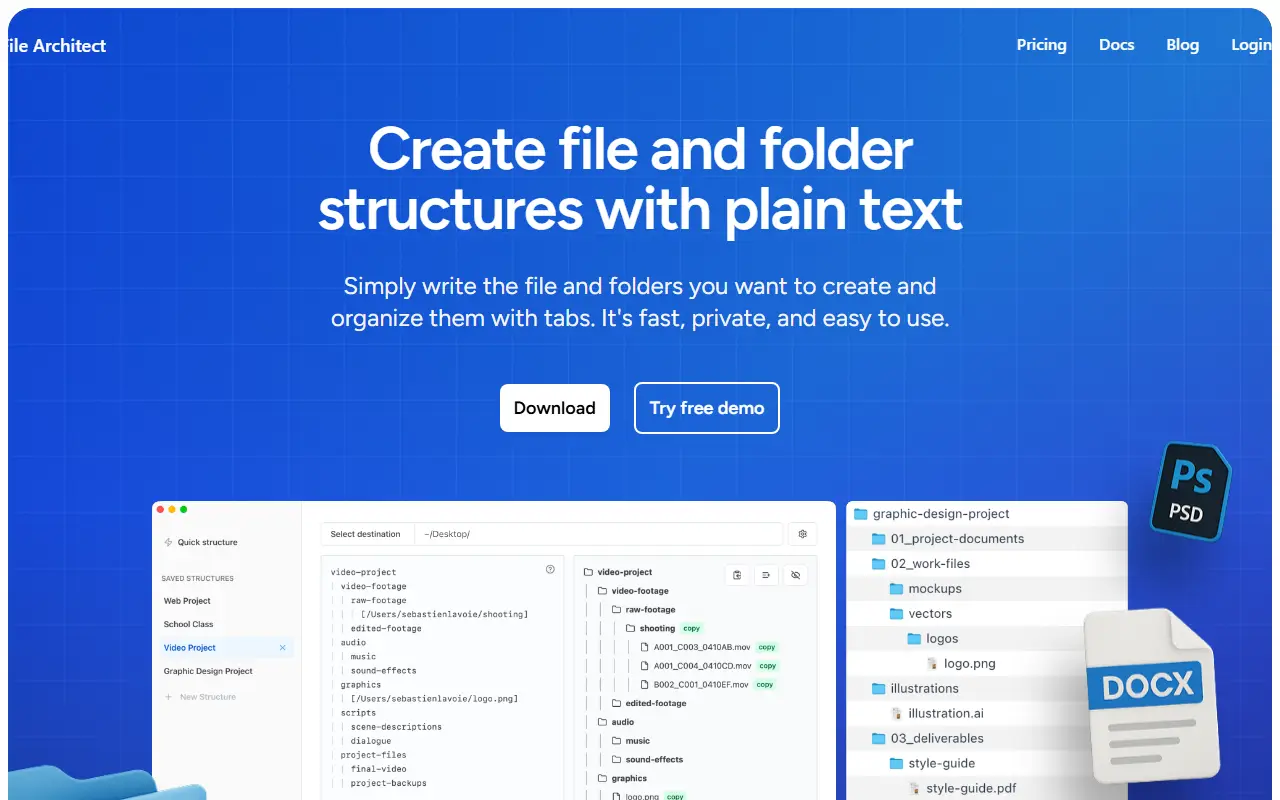The width and height of the screenshot is (1280, 800).
Task: Toggle the crossed-out eye visibility icon
Action: click(795, 575)
